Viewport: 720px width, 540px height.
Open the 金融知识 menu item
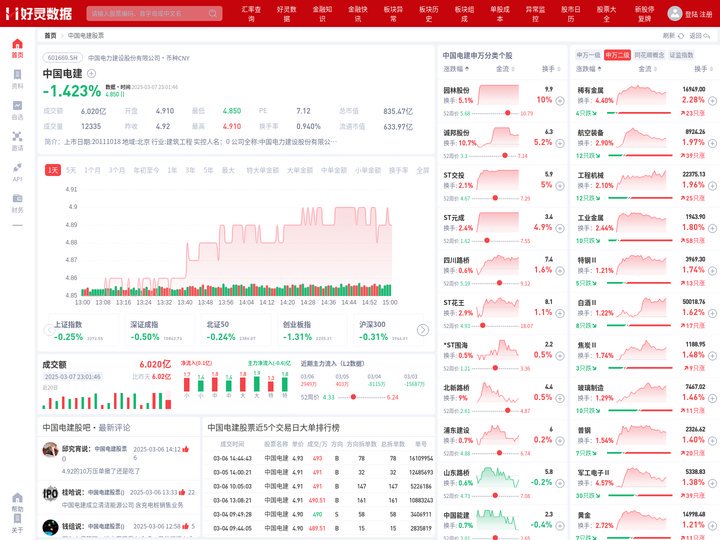[x=322, y=14]
